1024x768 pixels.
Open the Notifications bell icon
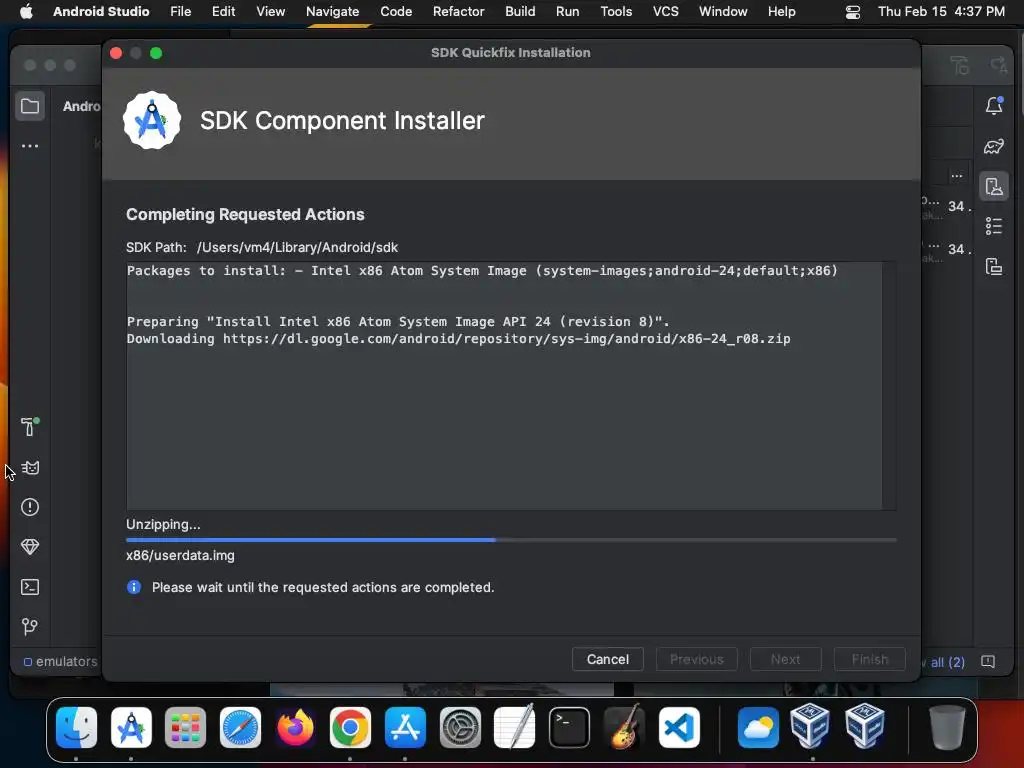click(x=994, y=106)
